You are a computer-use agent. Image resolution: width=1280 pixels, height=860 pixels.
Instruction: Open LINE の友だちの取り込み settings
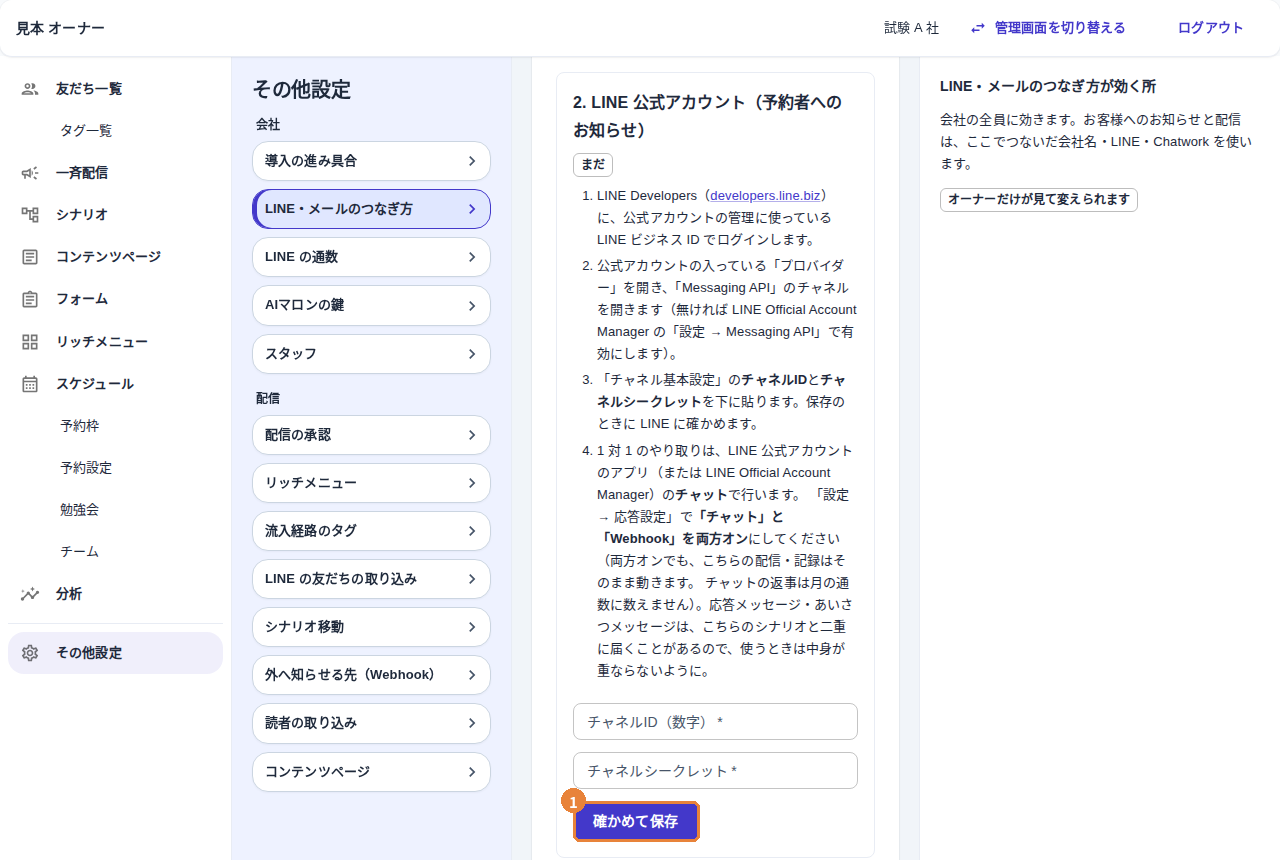(x=371, y=579)
